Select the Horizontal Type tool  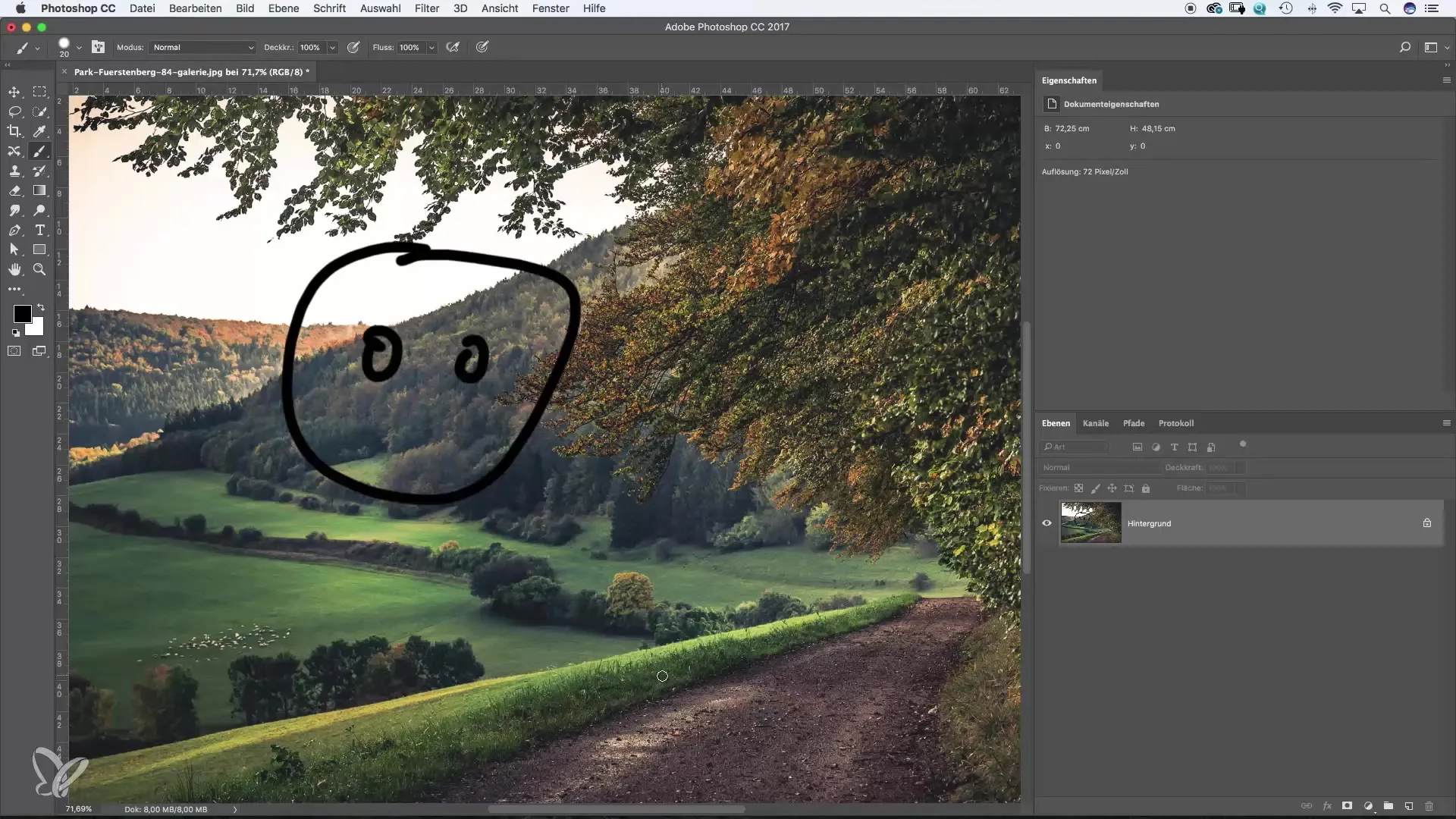click(x=39, y=230)
